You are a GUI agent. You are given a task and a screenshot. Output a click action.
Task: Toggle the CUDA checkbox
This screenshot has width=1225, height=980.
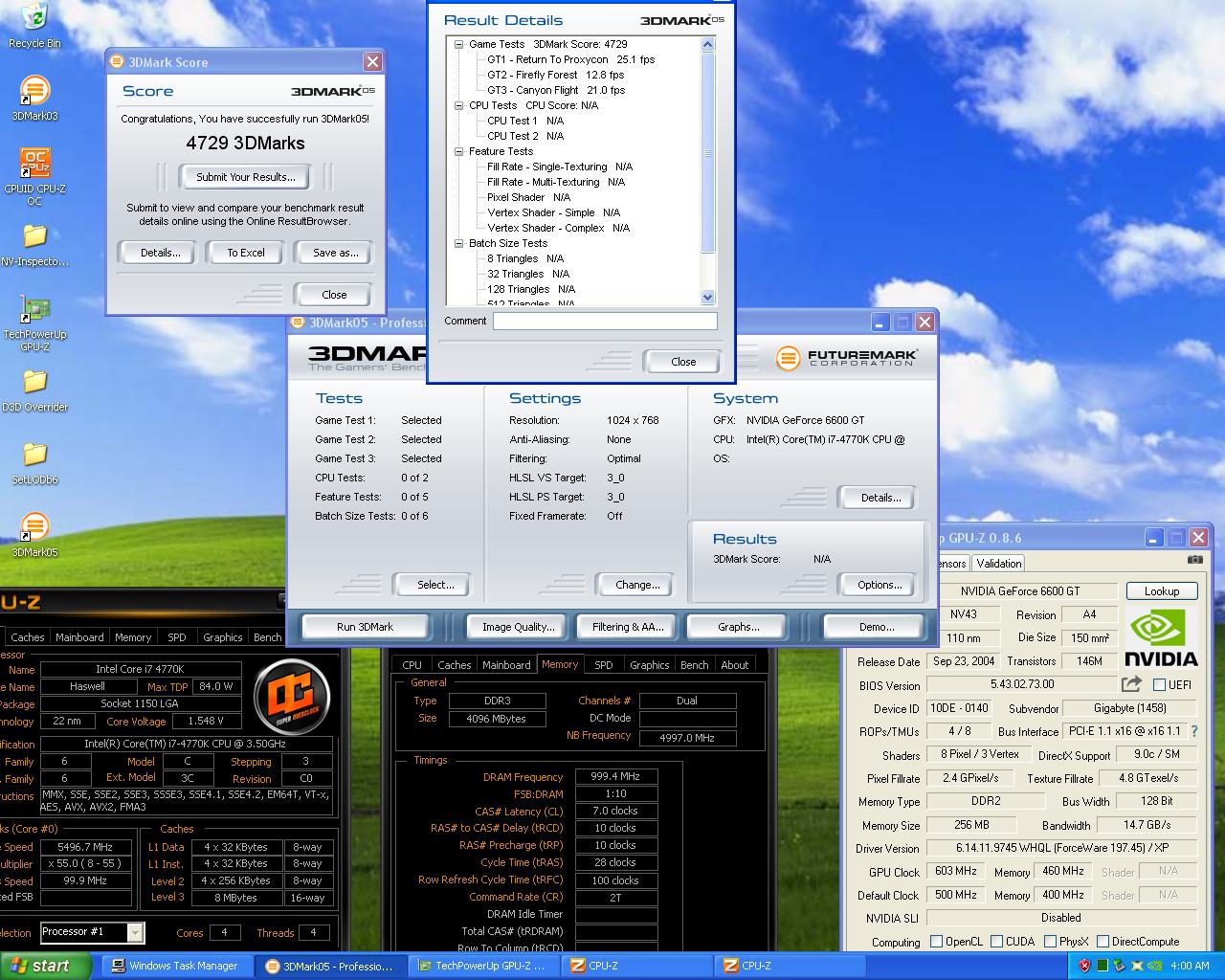tap(996, 942)
